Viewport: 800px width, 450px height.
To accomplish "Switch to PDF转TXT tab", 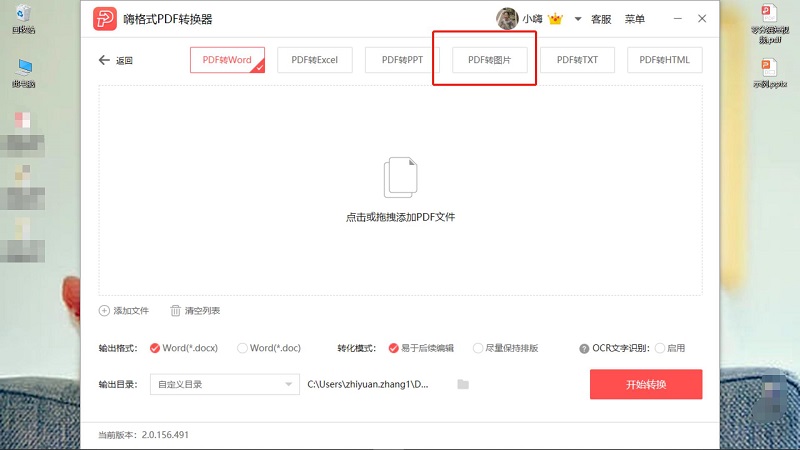I will (577, 60).
